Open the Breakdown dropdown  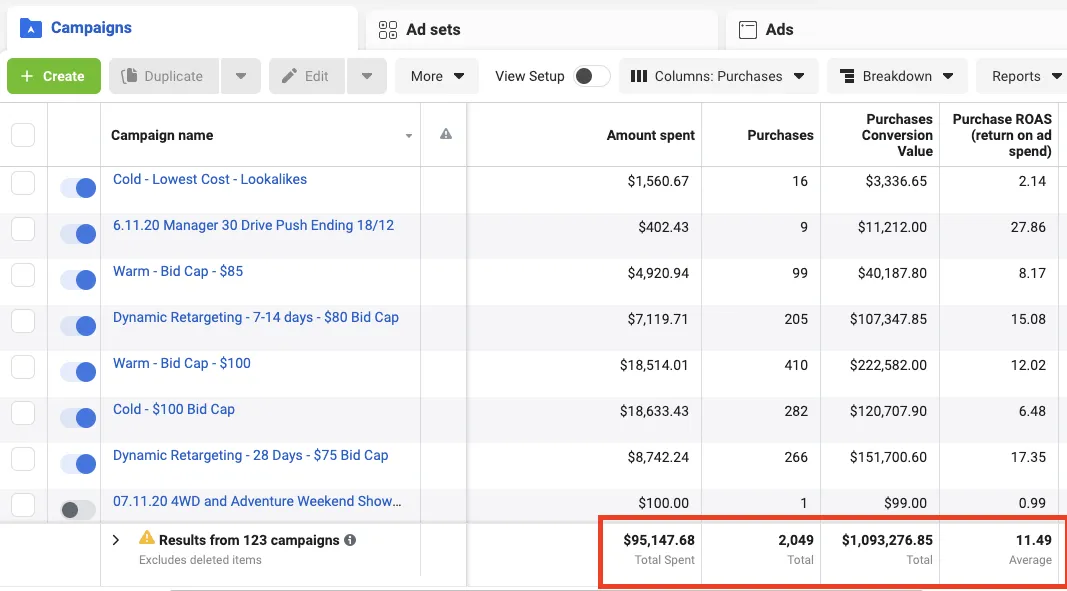tap(897, 76)
